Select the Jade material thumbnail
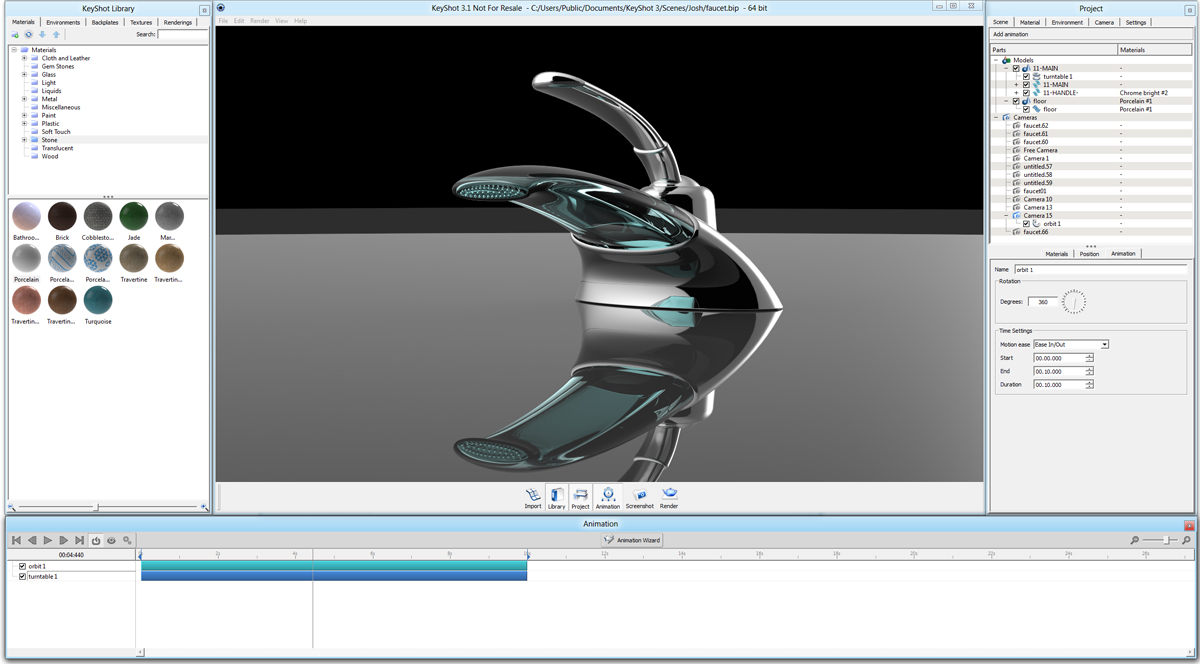Viewport: 1200px width, 664px height. 133,216
